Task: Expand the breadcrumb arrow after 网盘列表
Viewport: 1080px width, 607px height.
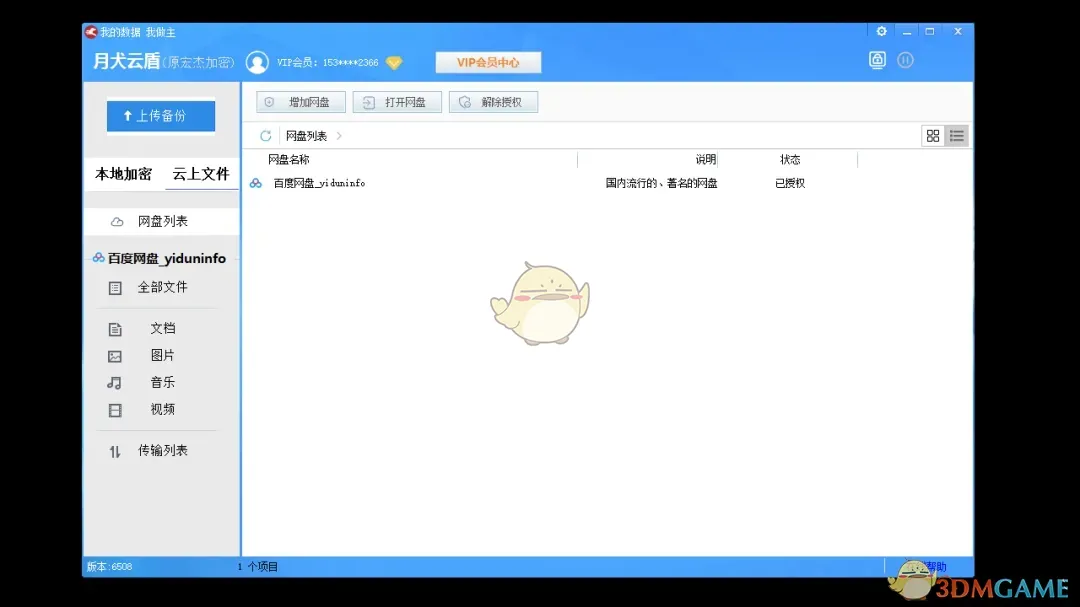Action: click(x=340, y=135)
